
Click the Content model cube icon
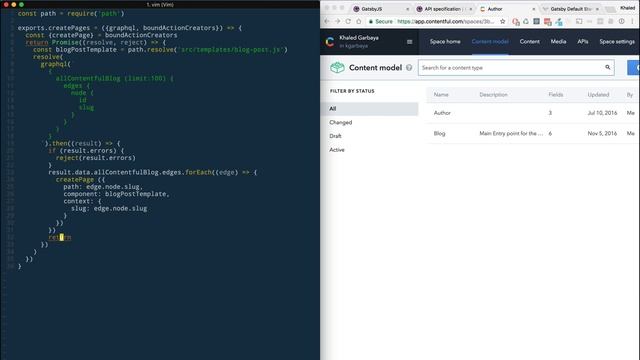tap(337, 67)
